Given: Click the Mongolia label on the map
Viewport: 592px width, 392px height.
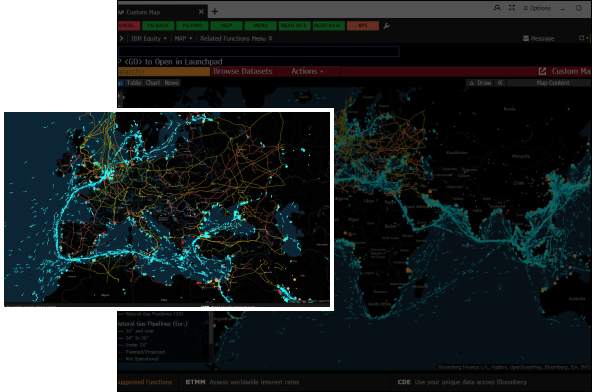Looking at the screenshot, I should pyautogui.click(x=521, y=156).
